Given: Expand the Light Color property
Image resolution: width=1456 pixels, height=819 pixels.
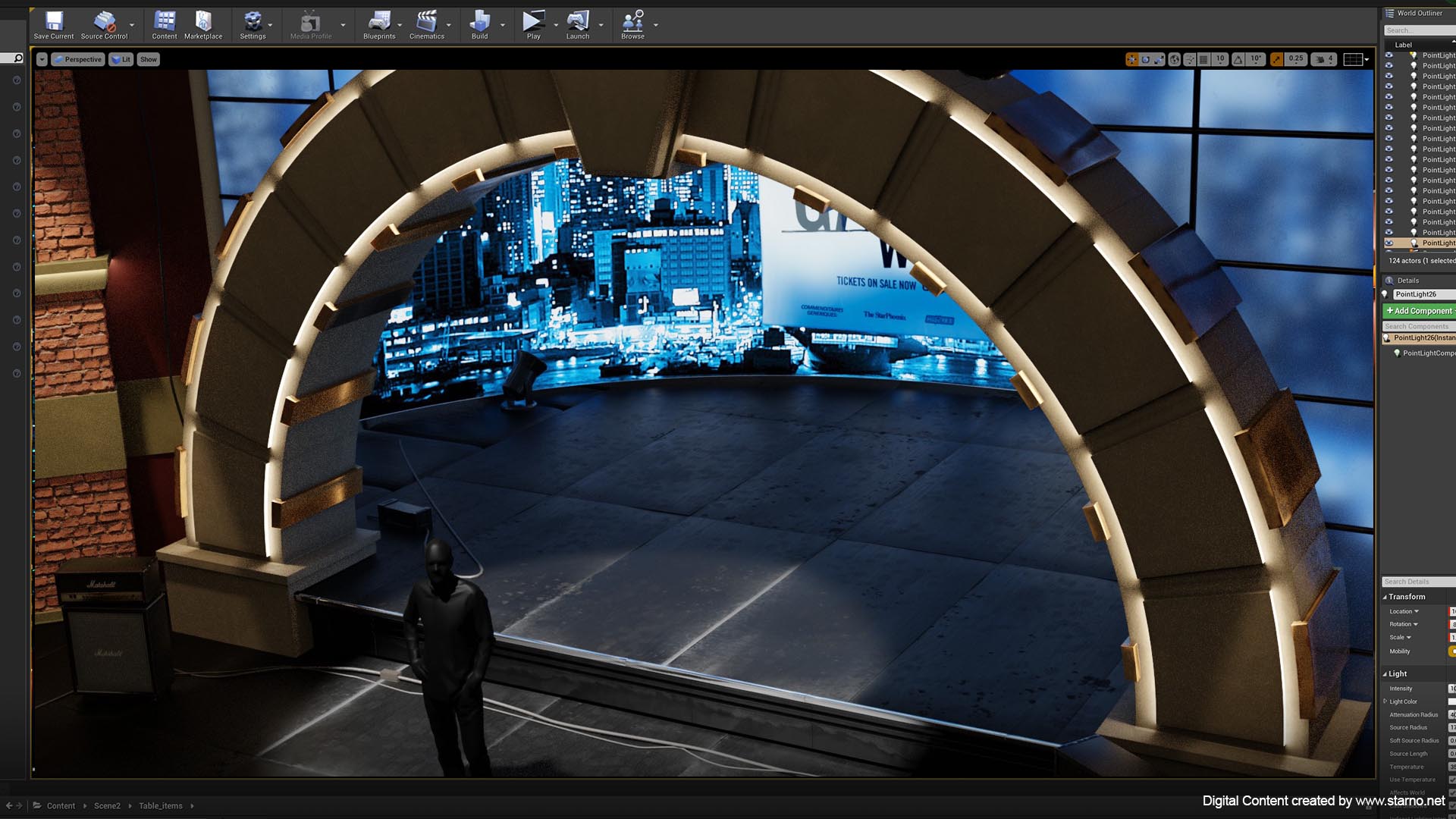Looking at the screenshot, I should point(1385,701).
